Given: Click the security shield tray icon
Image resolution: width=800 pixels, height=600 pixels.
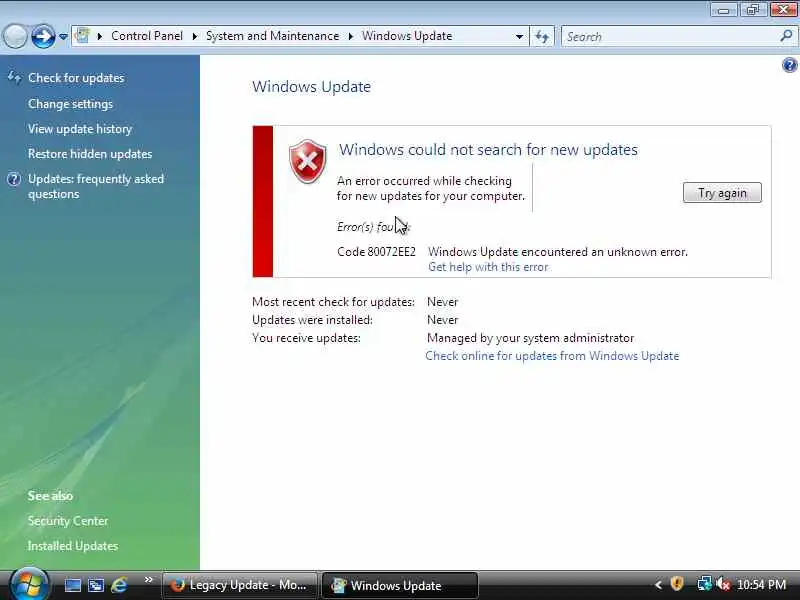Looking at the screenshot, I should [677, 584].
